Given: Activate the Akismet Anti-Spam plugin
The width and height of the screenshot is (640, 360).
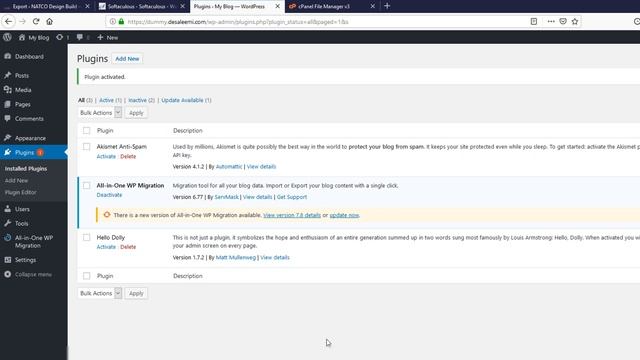Looking at the screenshot, I should pos(106,156).
